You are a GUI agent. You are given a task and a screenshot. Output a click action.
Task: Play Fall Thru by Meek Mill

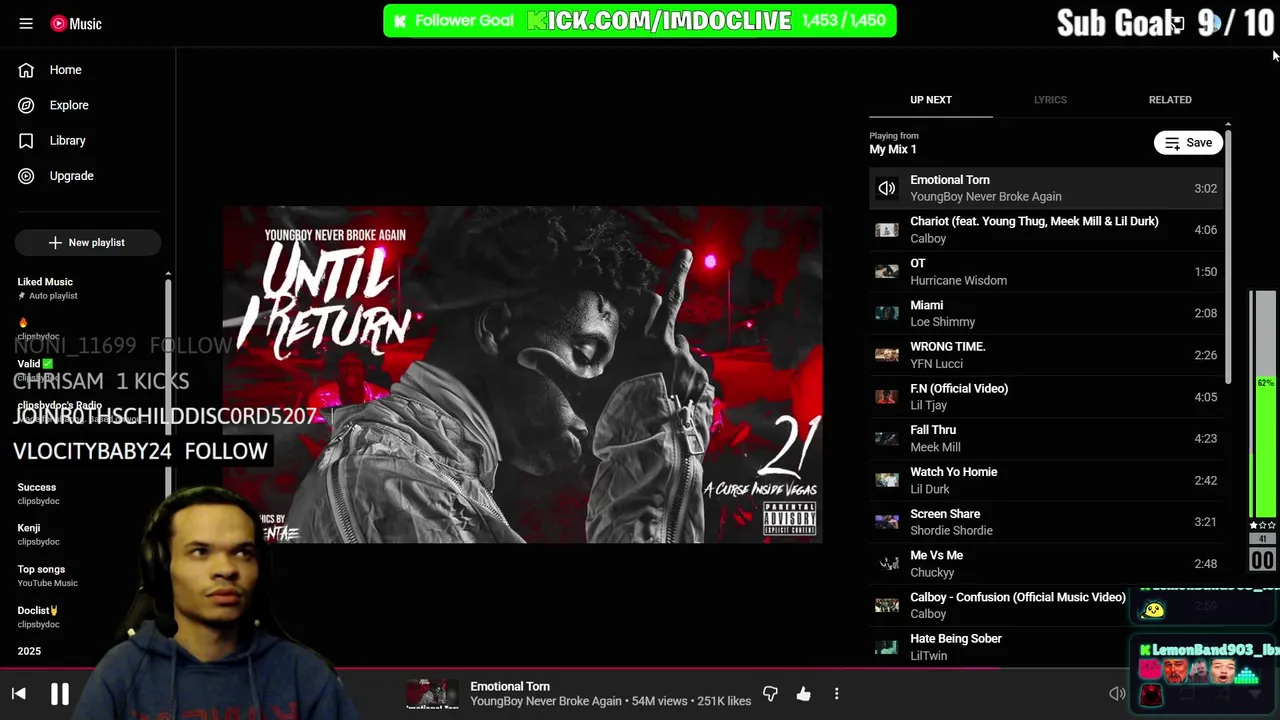[1045, 438]
